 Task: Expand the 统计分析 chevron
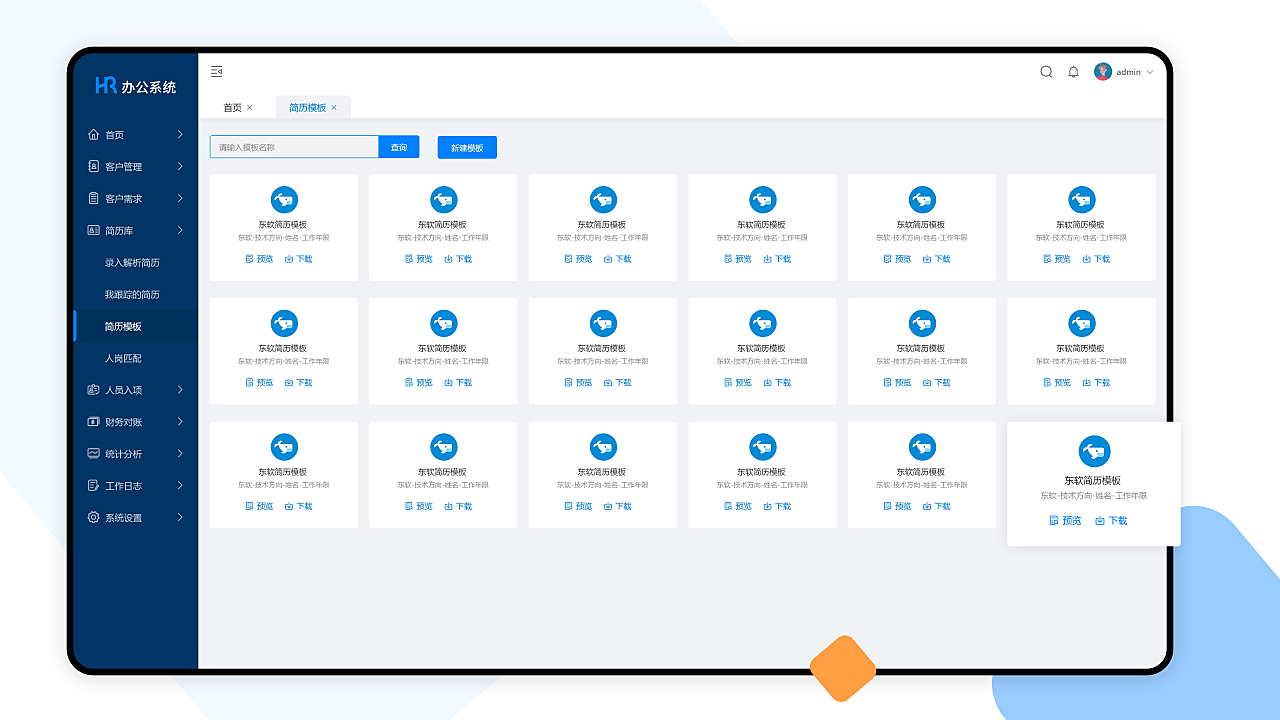pos(180,453)
